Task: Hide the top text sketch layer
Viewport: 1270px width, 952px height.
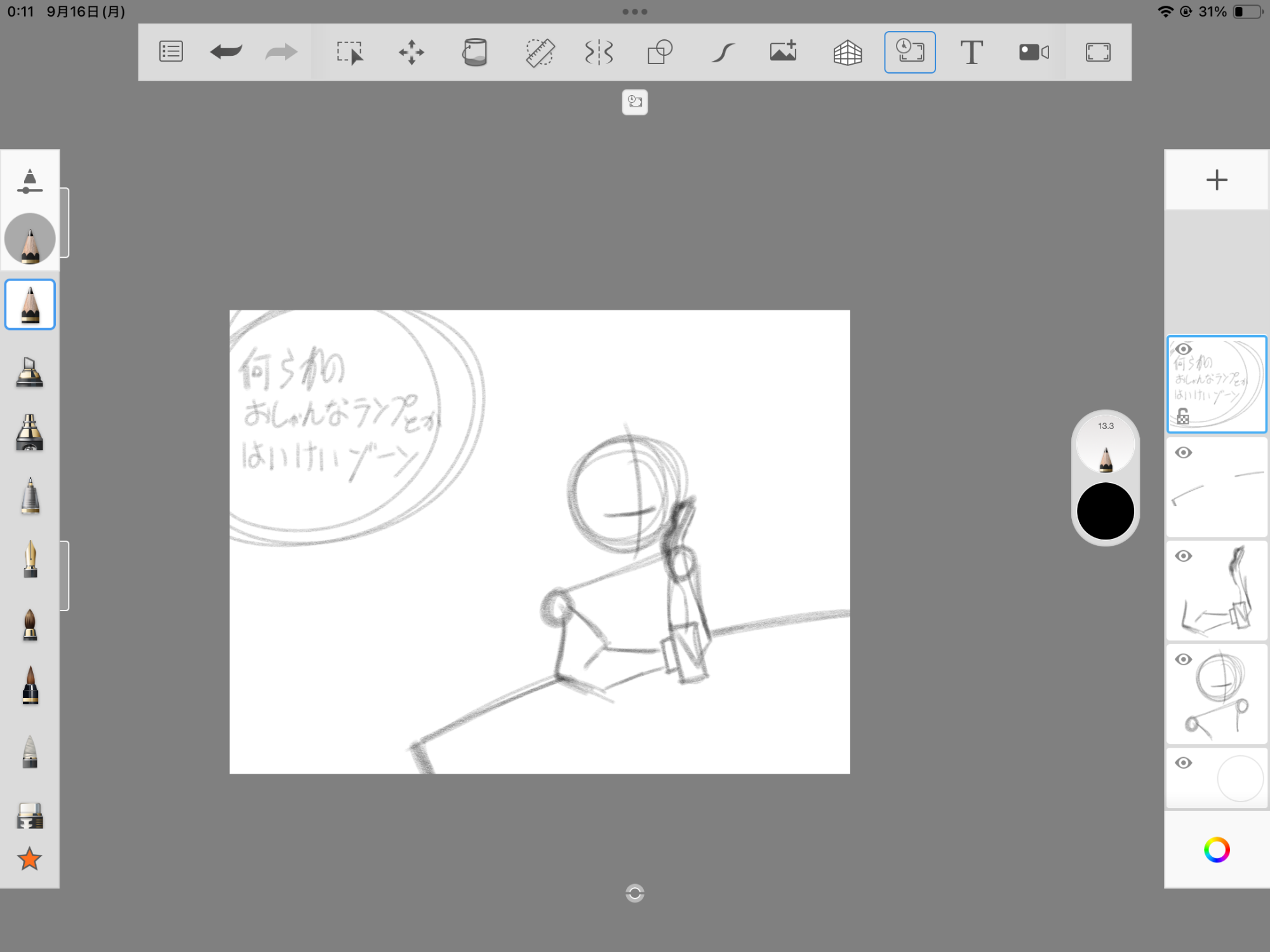Action: (1183, 349)
